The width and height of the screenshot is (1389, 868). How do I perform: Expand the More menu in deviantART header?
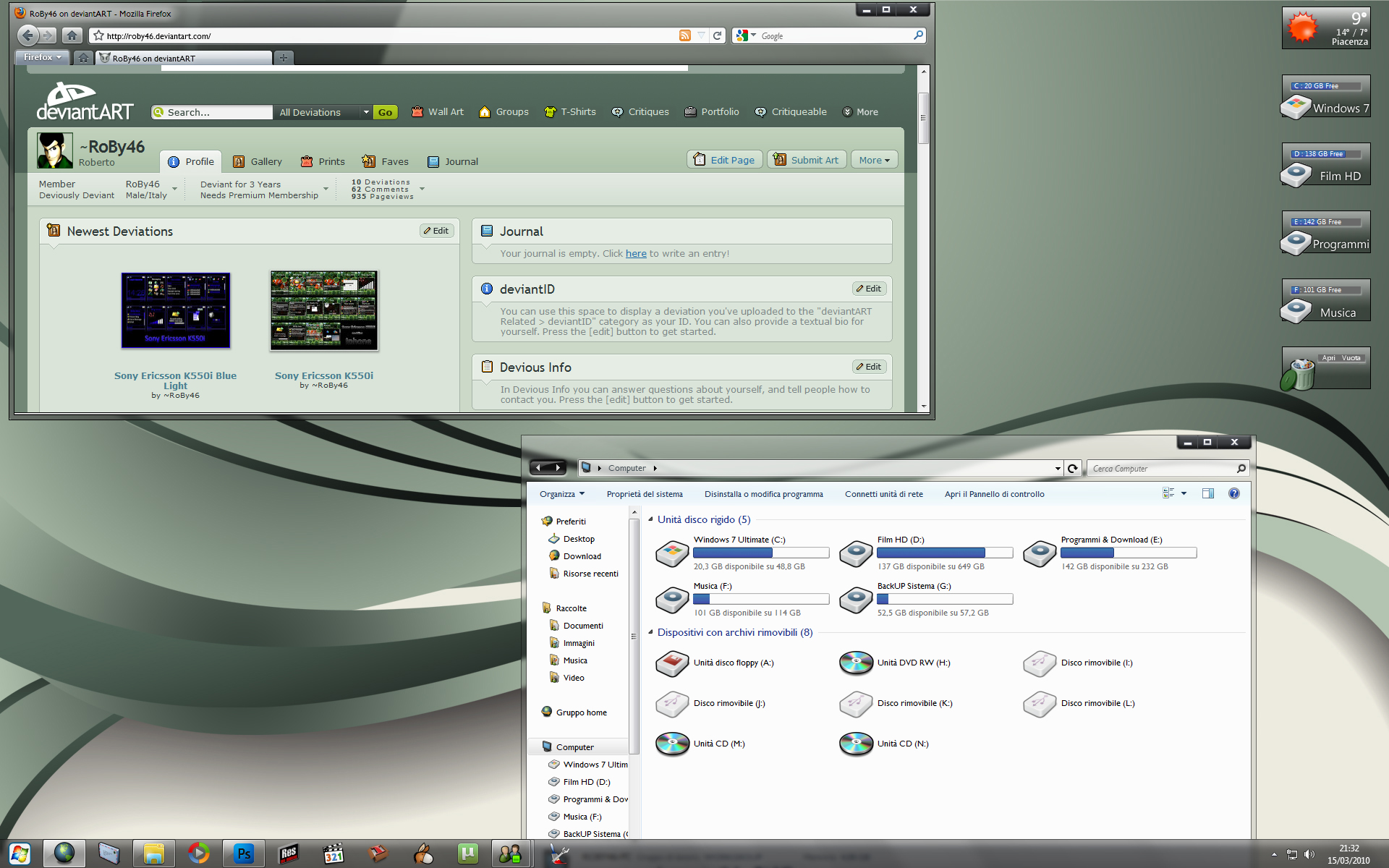[860, 112]
